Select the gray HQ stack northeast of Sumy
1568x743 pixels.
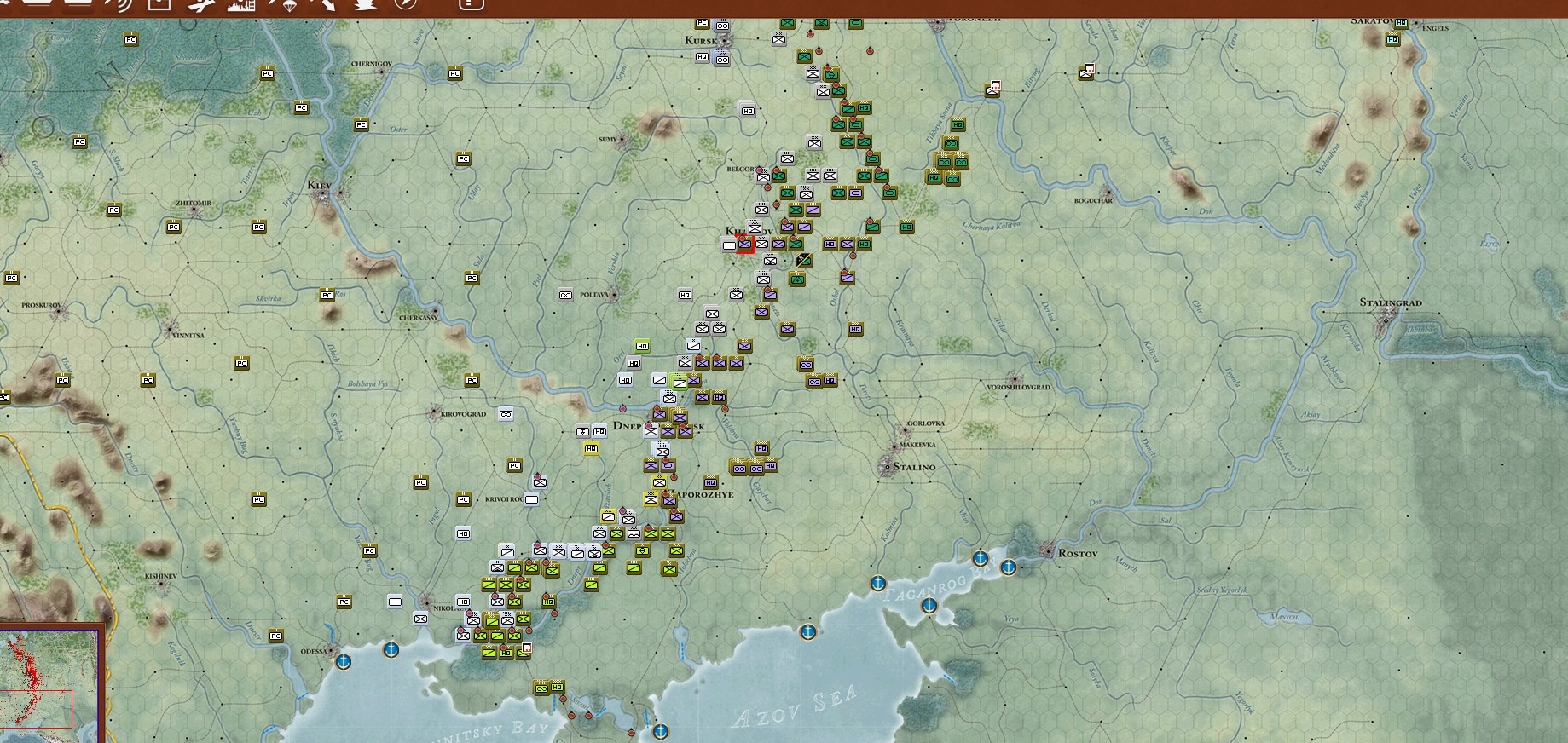coord(747,110)
